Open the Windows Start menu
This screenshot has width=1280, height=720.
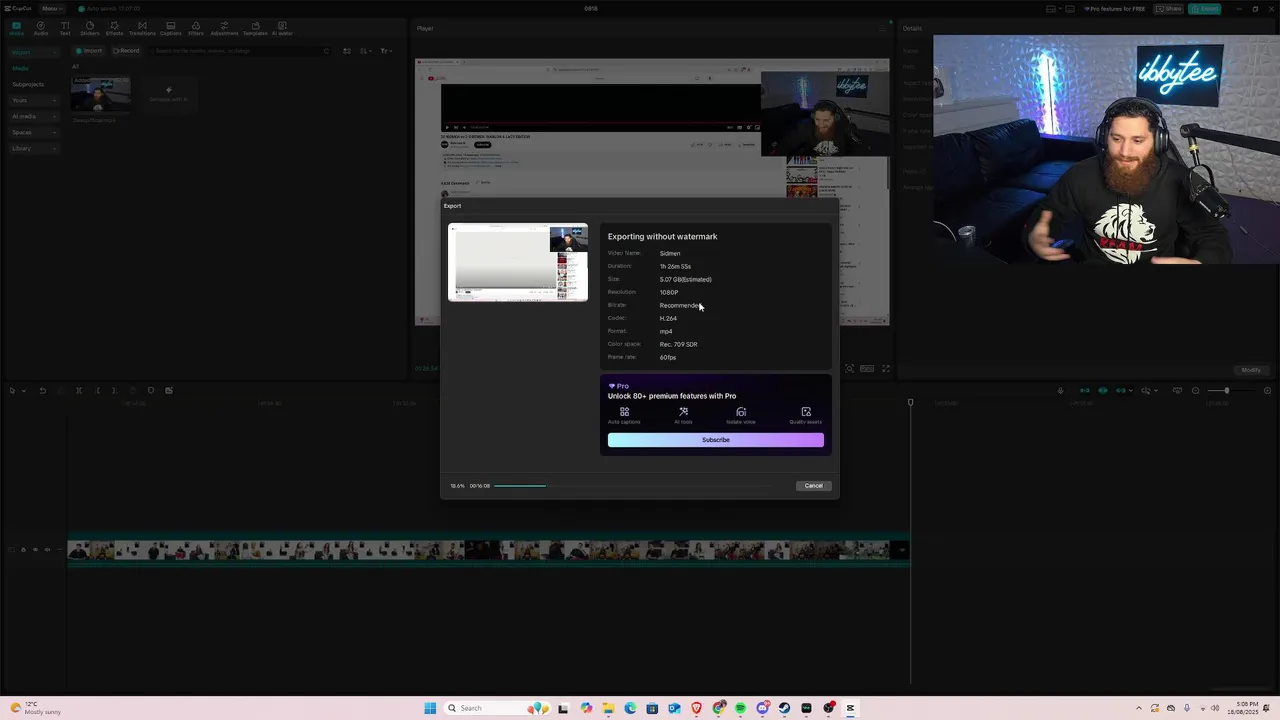[x=430, y=708]
